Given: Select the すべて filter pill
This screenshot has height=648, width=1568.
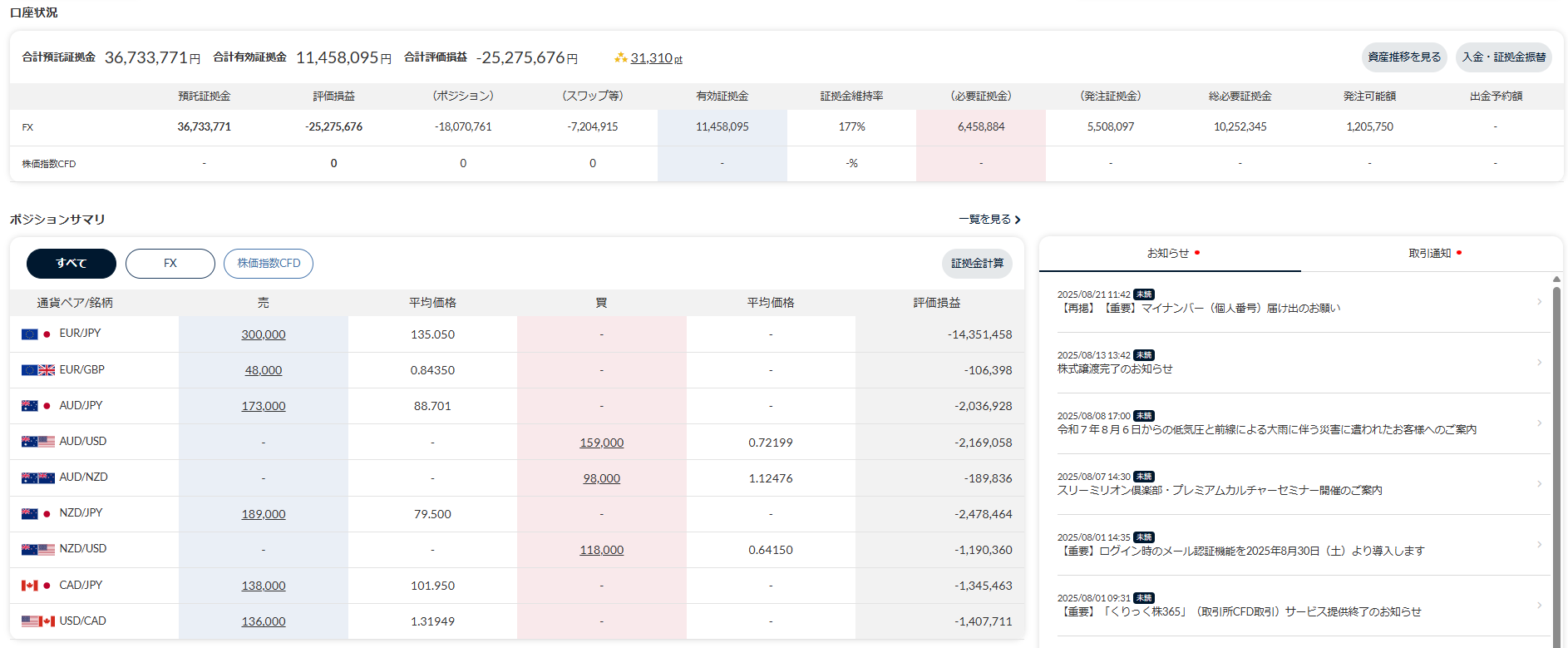Looking at the screenshot, I should tap(71, 264).
